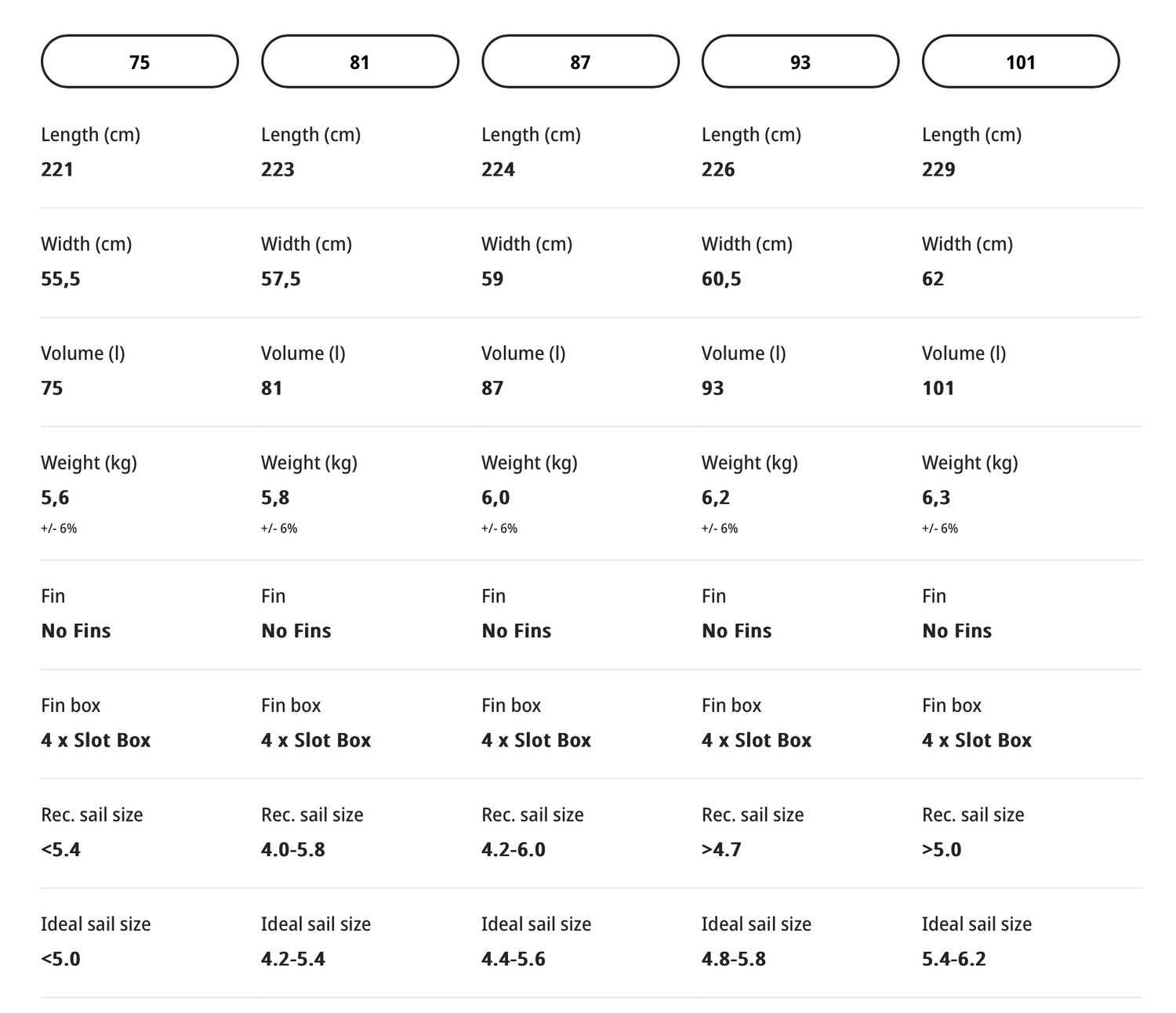
Task: Pick the 93 size pill
Action: pos(800,62)
